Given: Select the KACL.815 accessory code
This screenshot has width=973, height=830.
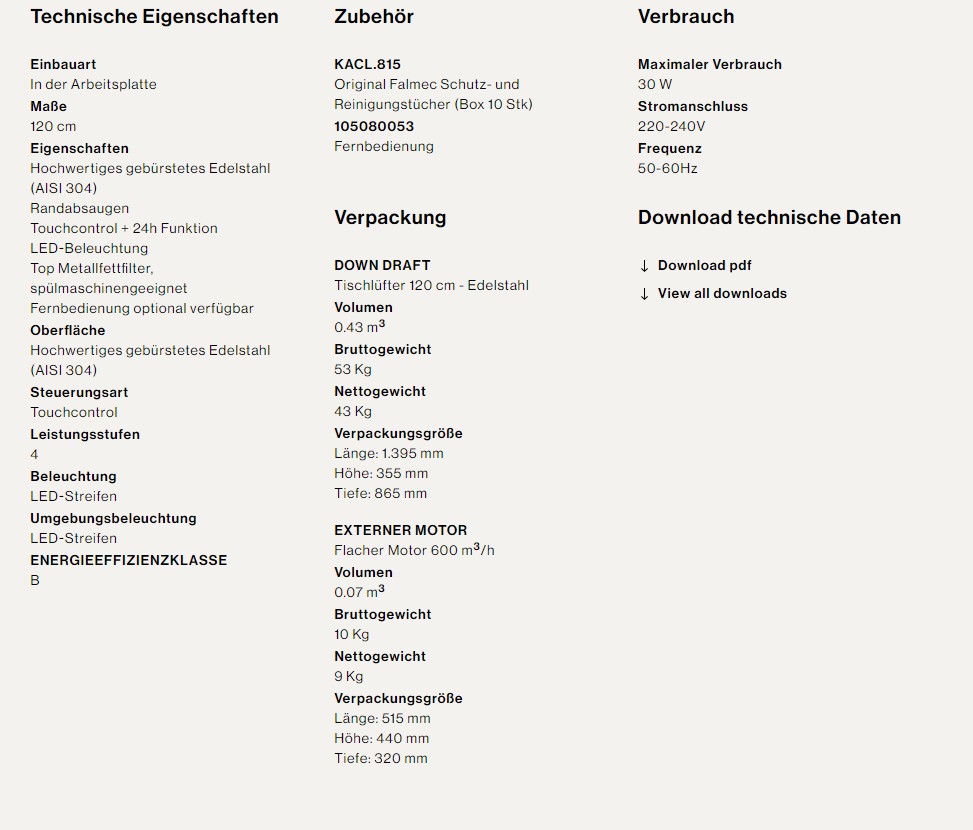Looking at the screenshot, I should [367, 64].
